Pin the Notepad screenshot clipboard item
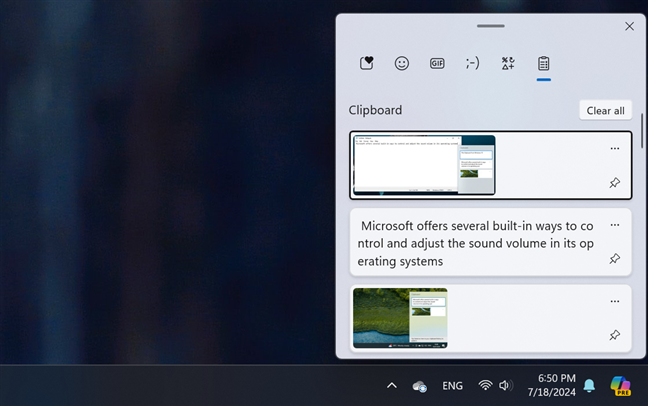648x406 pixels. click(615, 182)
